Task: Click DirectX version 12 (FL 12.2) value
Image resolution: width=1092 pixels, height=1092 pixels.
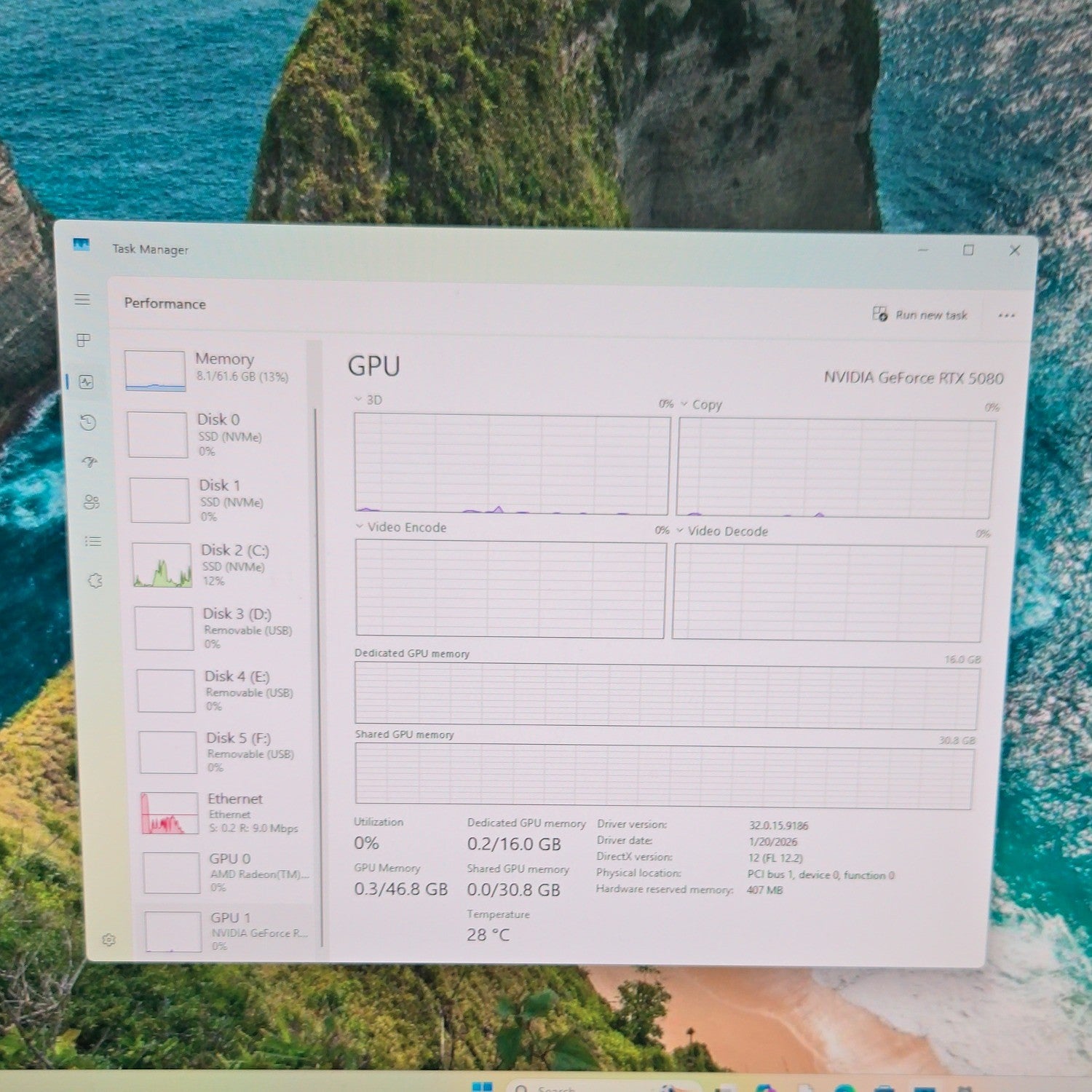Action: pos(775,858)
